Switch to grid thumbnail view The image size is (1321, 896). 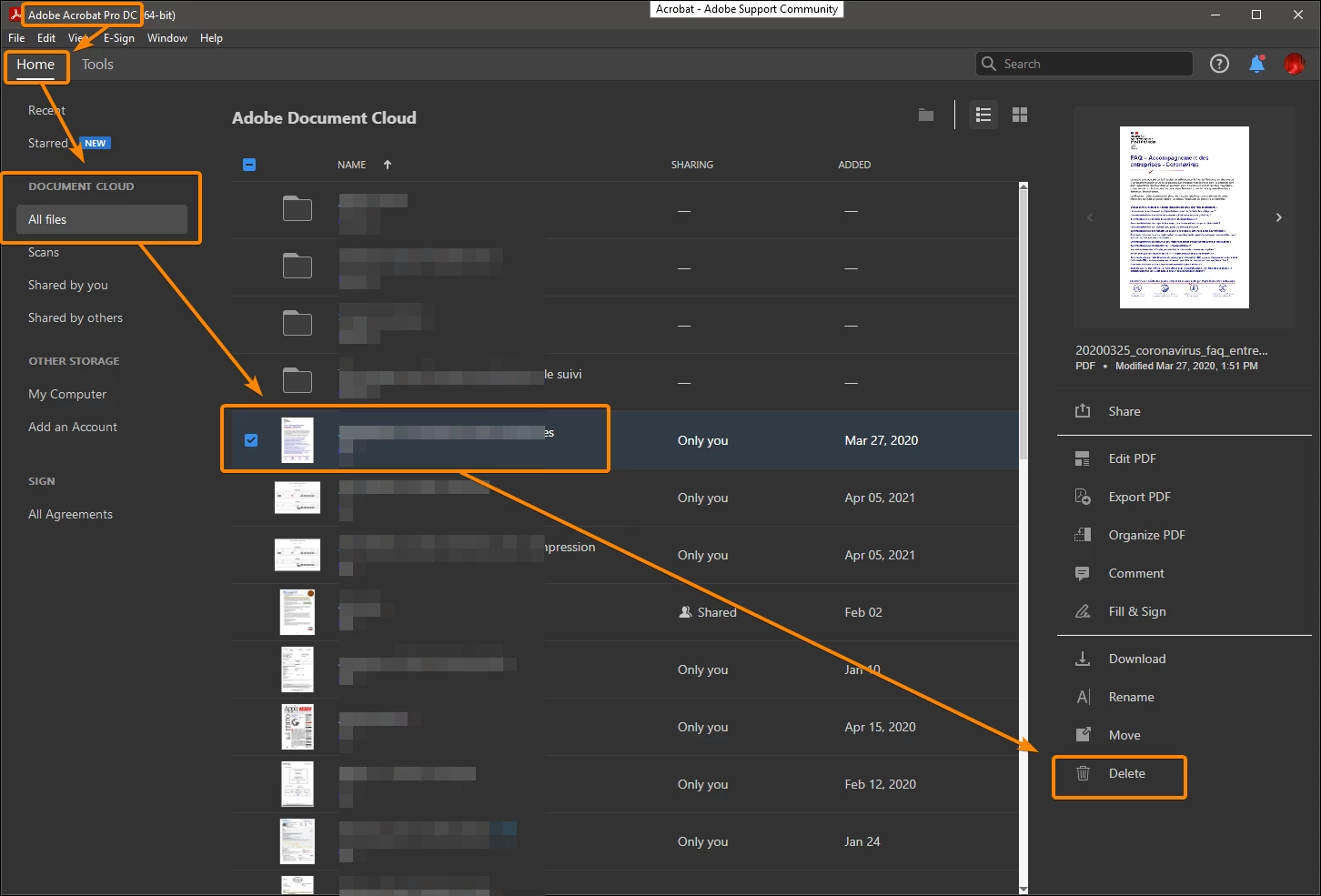1020,115
